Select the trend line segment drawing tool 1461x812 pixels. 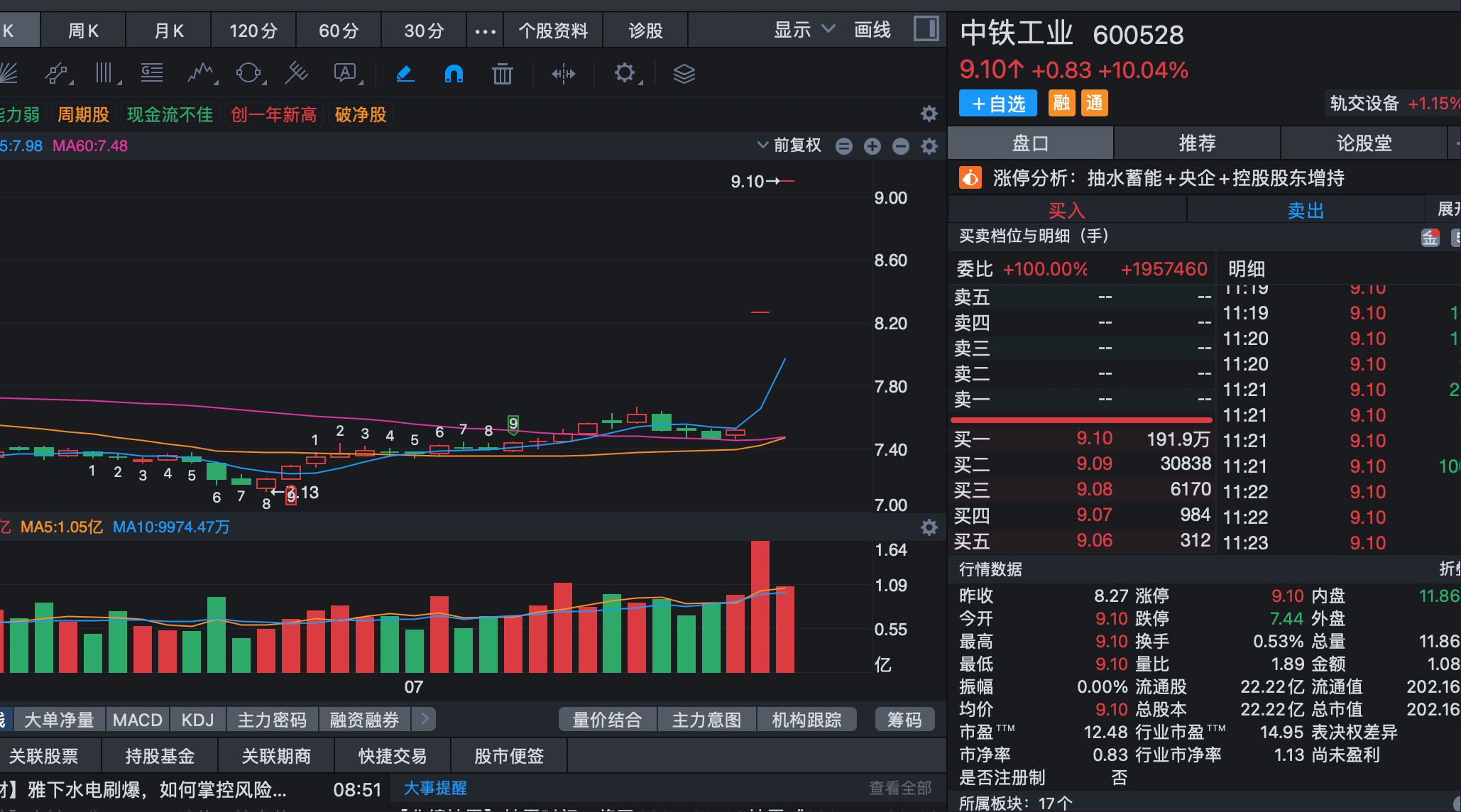click(x=57, y=73)
